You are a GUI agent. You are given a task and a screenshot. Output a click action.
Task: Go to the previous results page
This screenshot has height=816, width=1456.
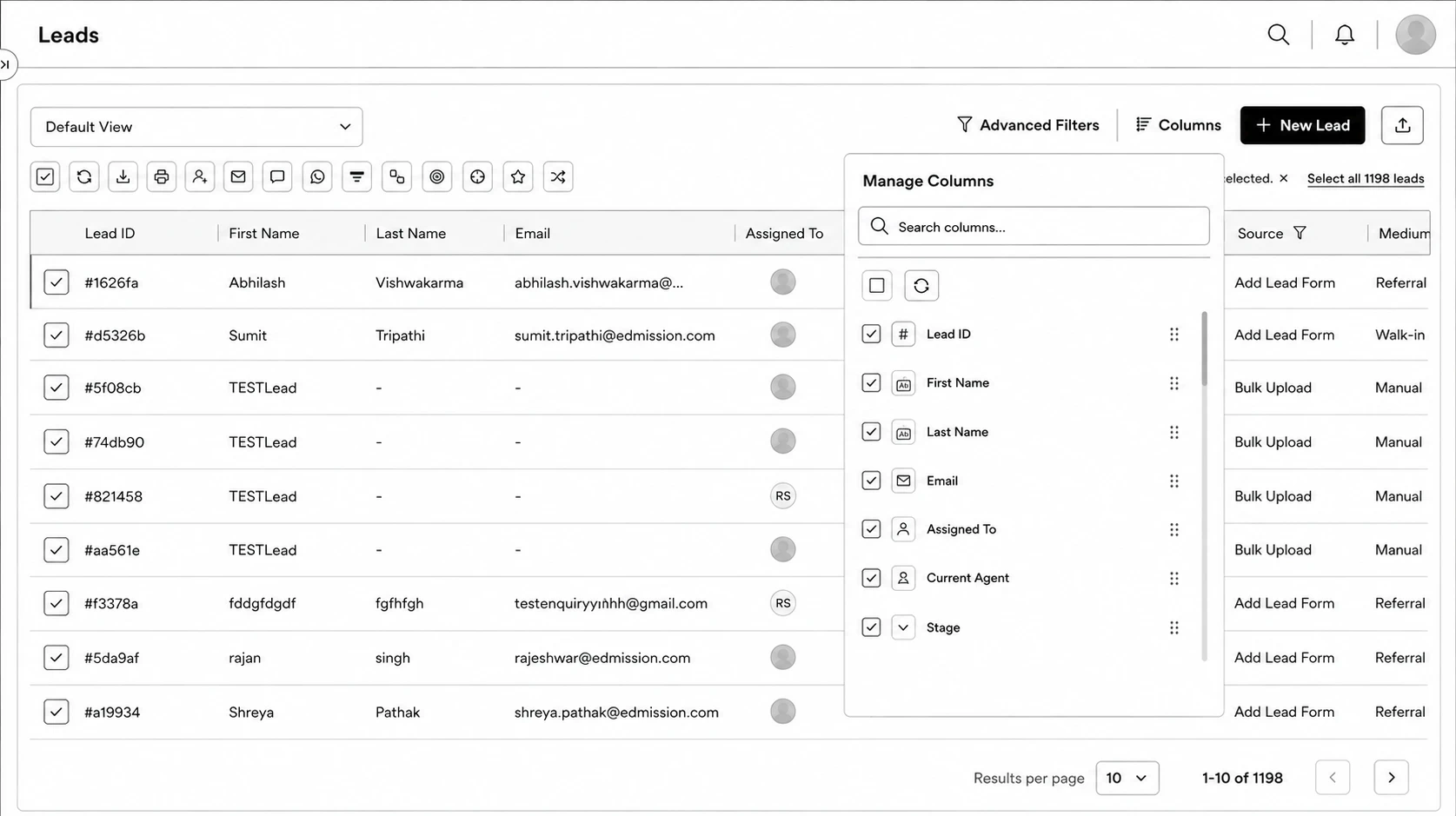[x=1333, y=778]
